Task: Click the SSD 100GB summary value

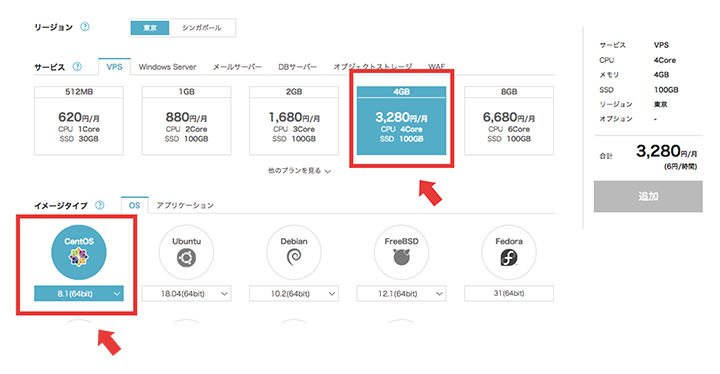Action: (666, 90)
